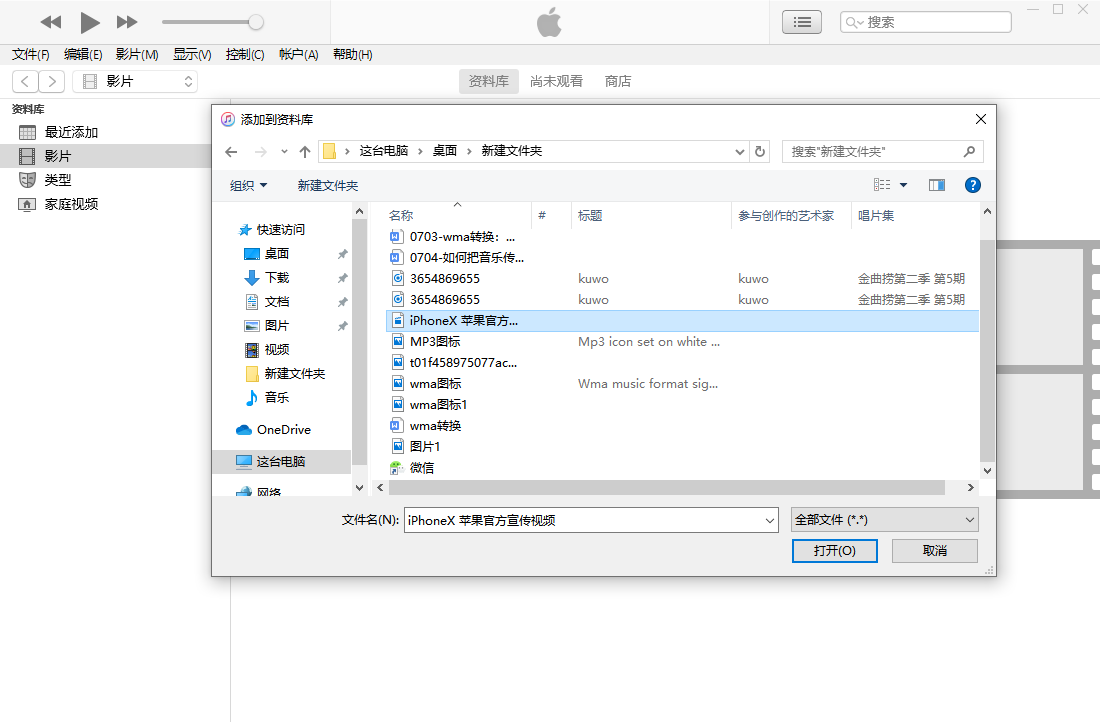
Task: Click the 搜索"新建文件夹" search box
Action: (883, 152)
